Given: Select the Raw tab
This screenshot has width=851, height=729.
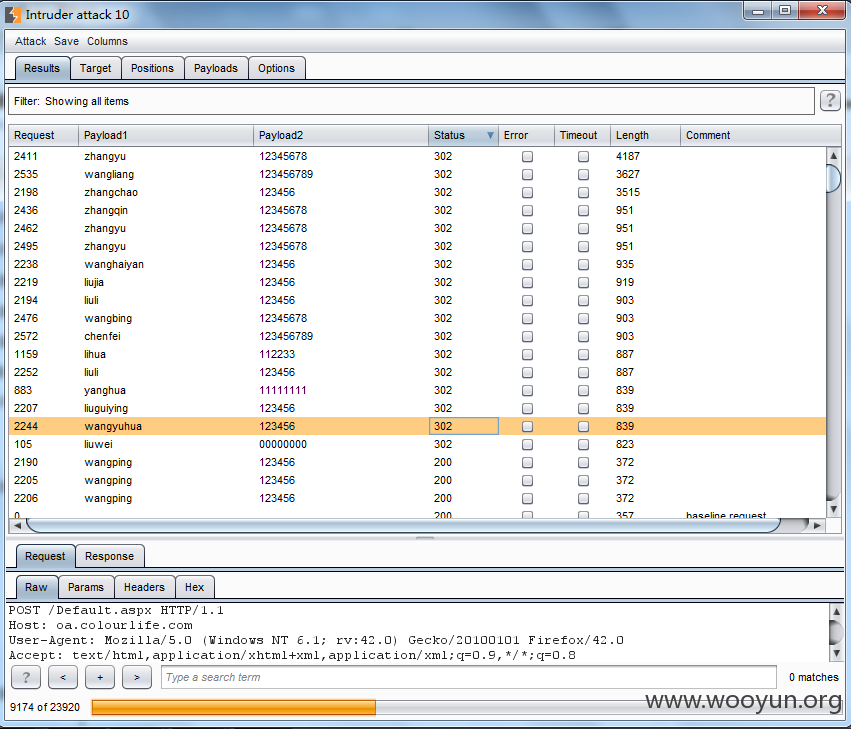Looking at the screenshot, I should [36, 587].
